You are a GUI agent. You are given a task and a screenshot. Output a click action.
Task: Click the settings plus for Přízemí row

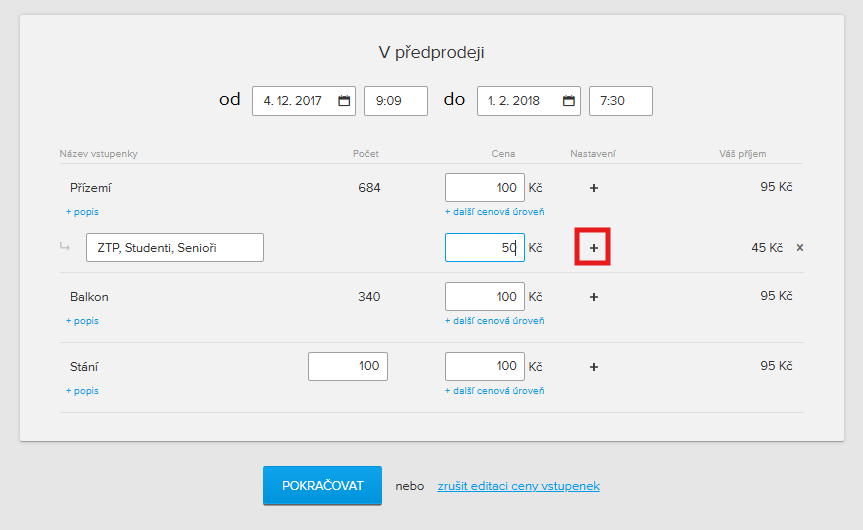(x=593, y=188)
